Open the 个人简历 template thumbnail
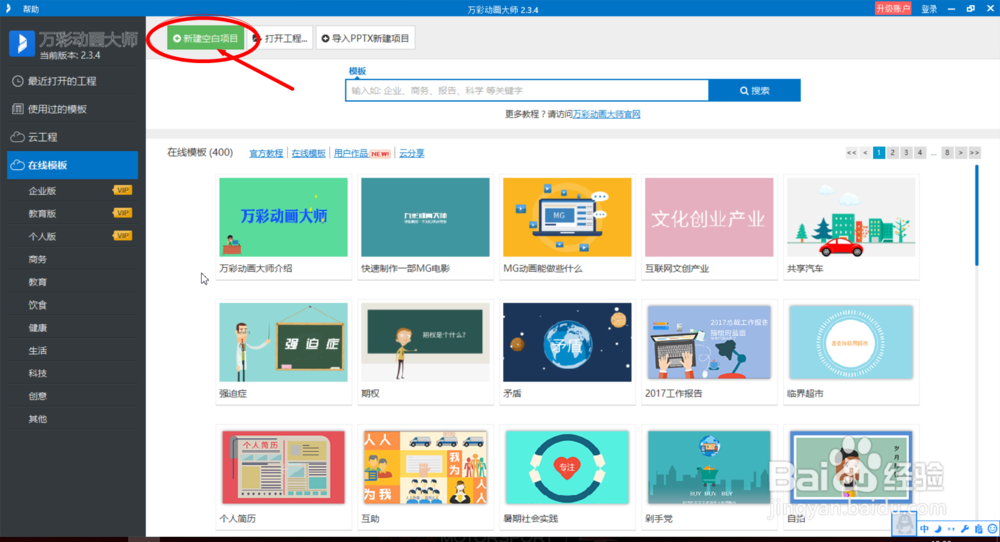 (283, 467)
